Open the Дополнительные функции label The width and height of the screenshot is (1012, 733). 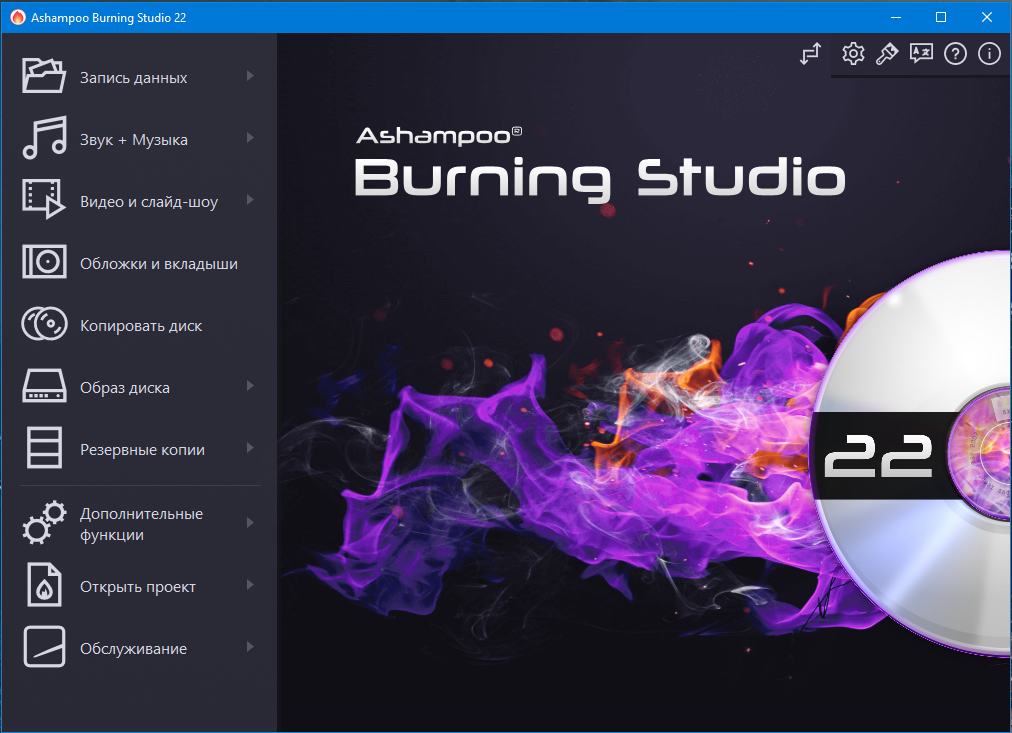coord(141,524)
